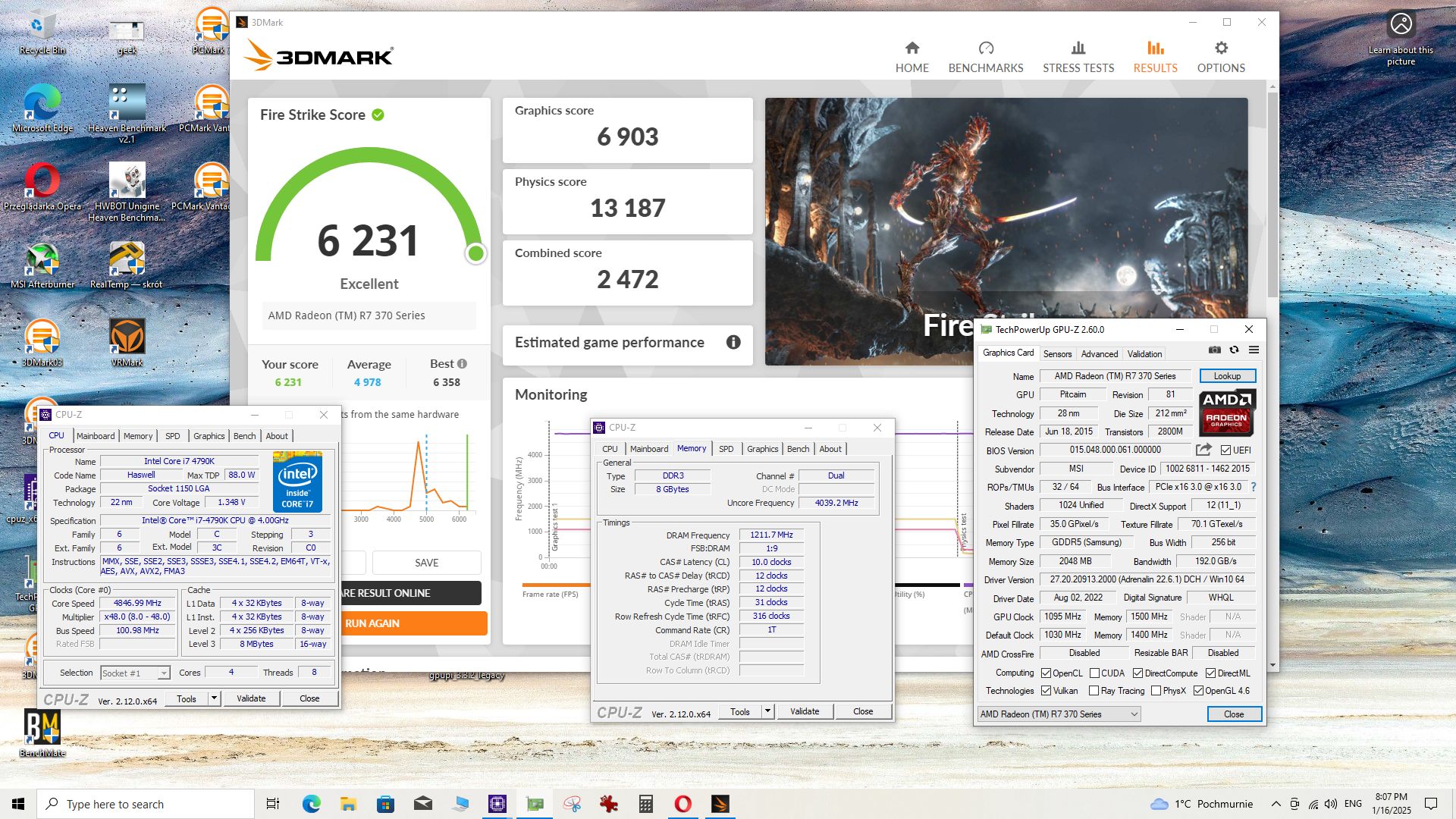Click info icon next to Best score
The height and width of the screenshot is (819, 1456).
[x=462, y=363]
